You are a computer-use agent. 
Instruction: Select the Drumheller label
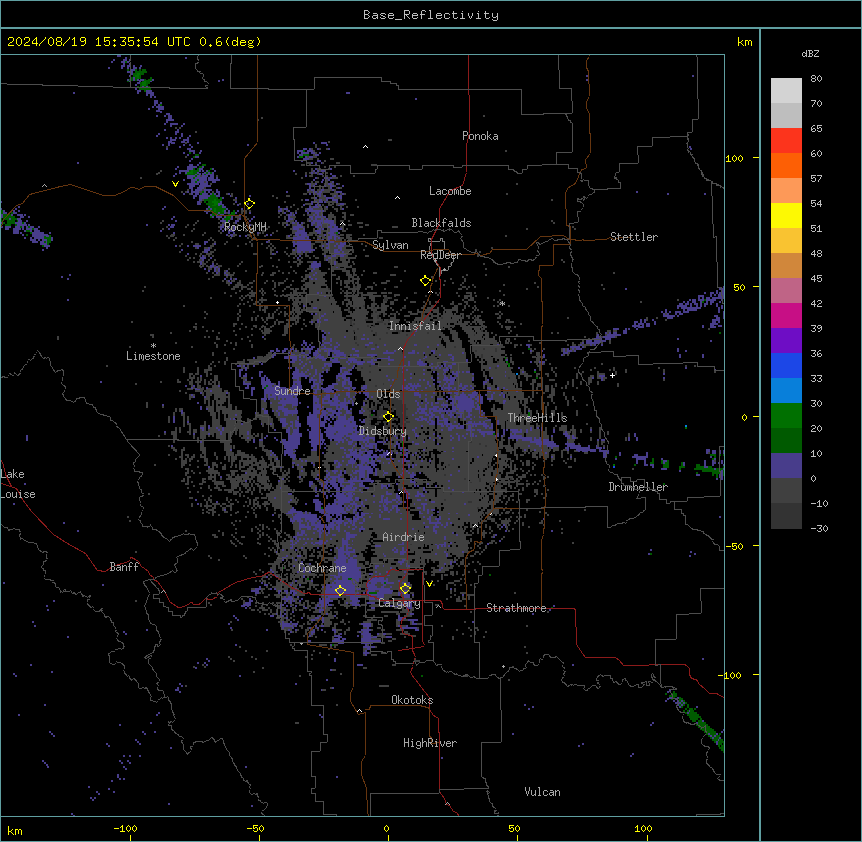click(638, 487)
